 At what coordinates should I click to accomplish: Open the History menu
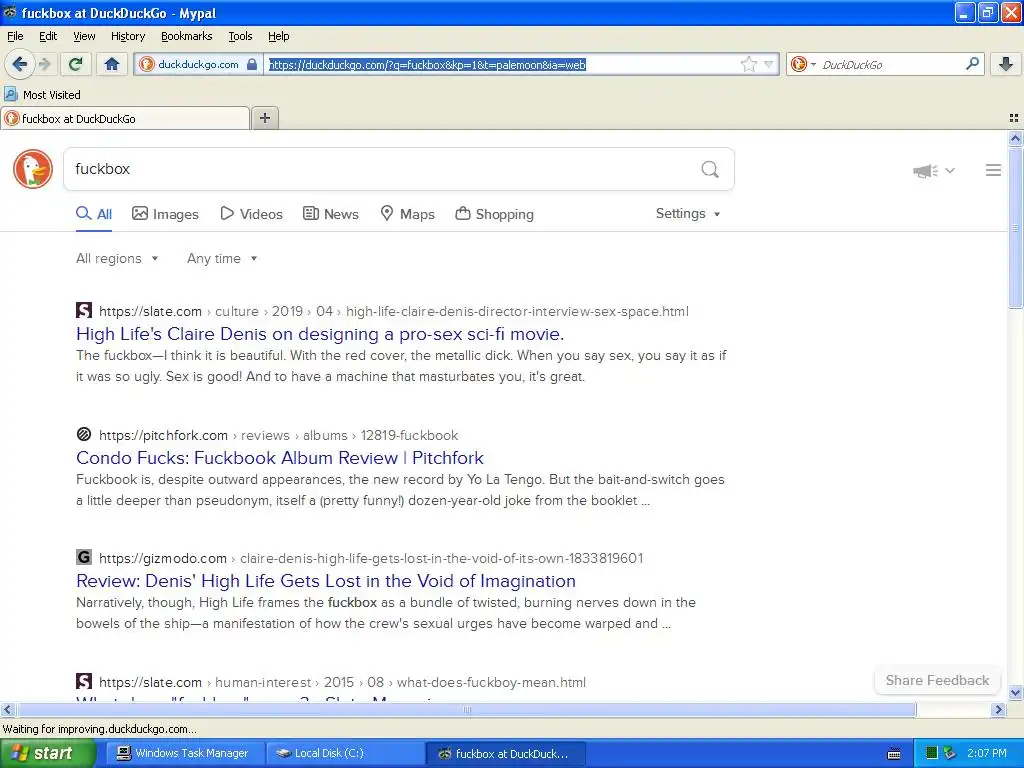128,36
